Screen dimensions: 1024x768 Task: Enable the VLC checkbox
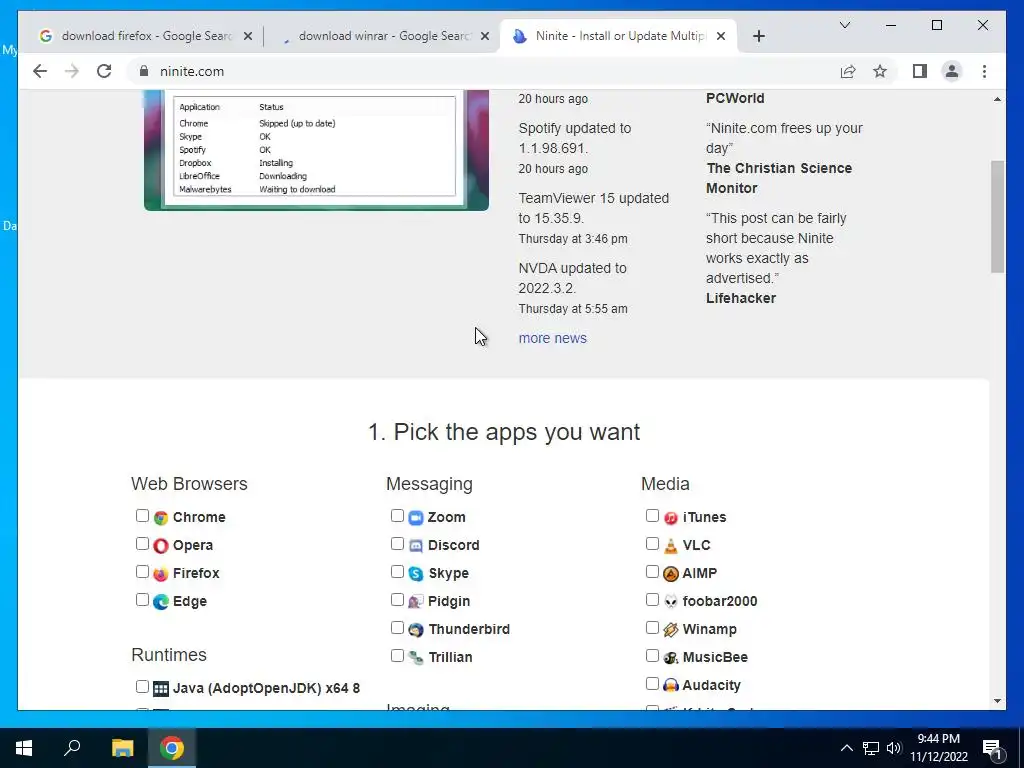tap(652, 544)
